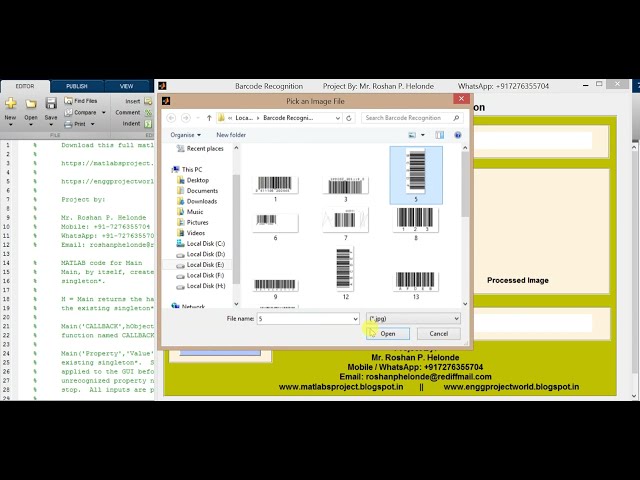Viewport: 640px width, 480px height.
Task: Select barcode image thumbnail 7
Action: coord(345,220)
